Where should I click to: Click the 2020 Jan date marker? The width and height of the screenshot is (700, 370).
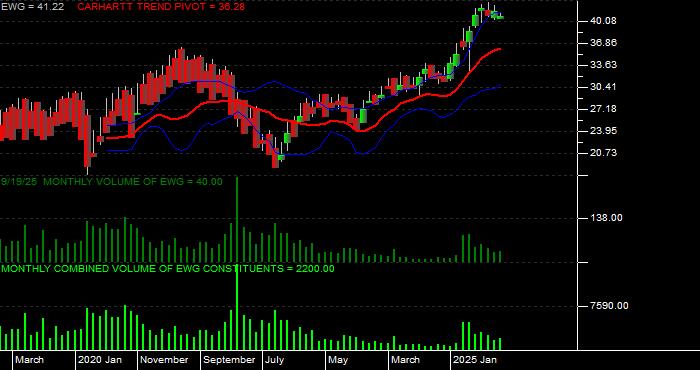click(x=100, y=360)
